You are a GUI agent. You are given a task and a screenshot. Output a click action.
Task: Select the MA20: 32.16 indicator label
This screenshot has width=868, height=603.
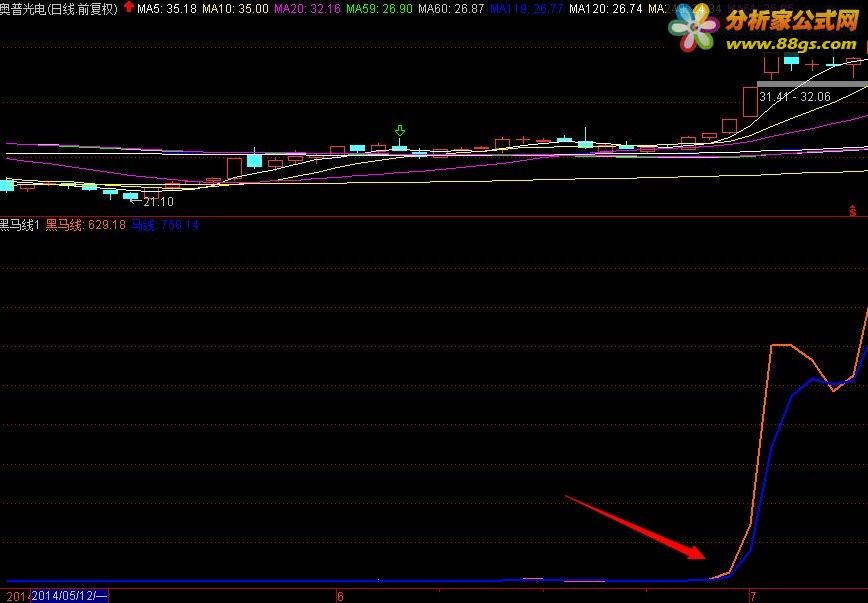pyautogui.click(x=307, y=8)
